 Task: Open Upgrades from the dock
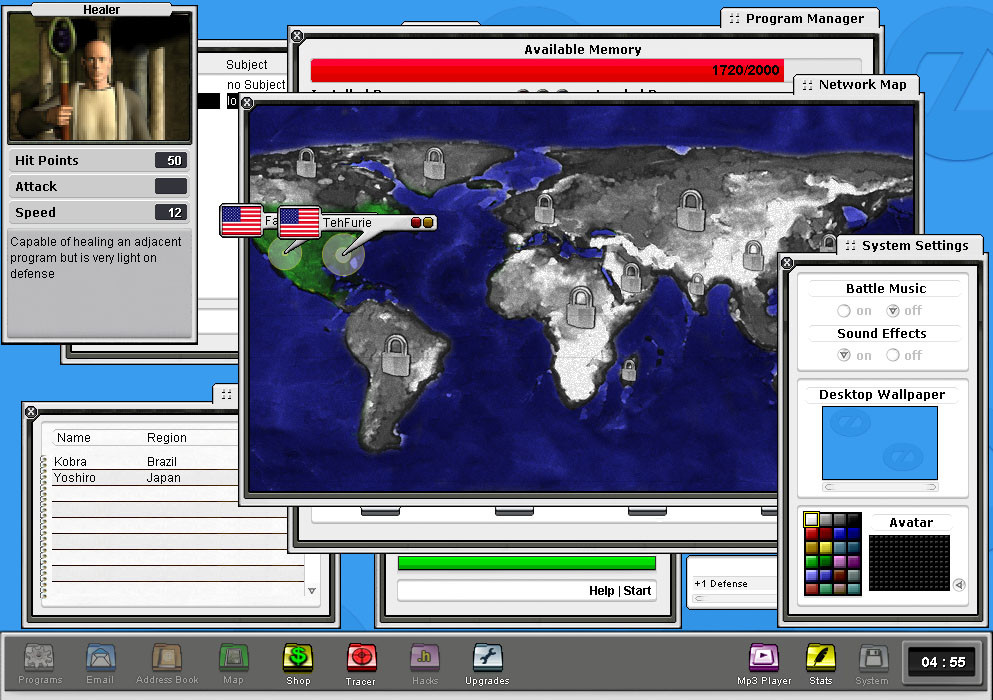point(487,663)
